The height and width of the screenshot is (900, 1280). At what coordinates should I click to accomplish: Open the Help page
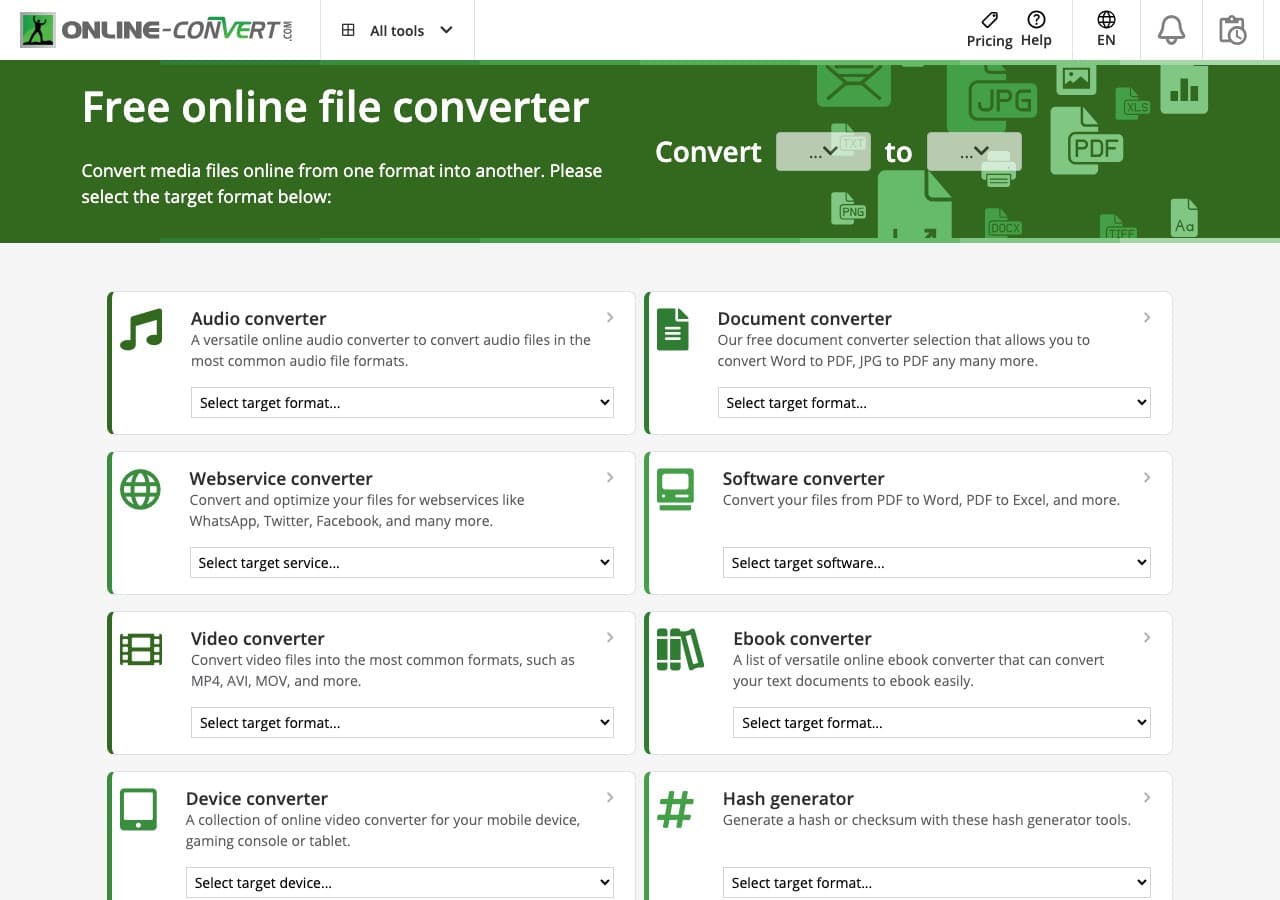1036,29
